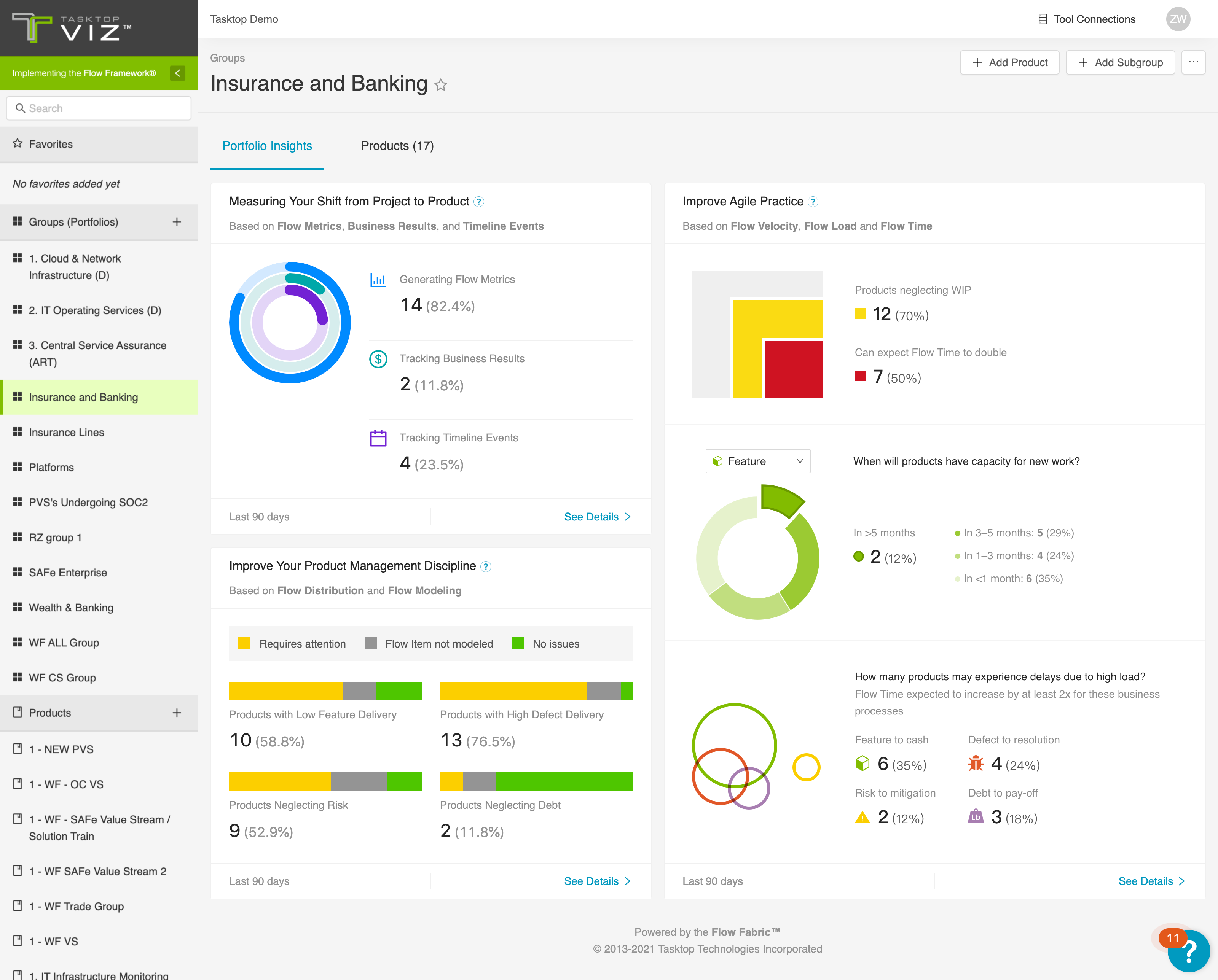Image resolution: width=1218 pixels, height=980 pixels.
Task: Click plus icon to add a Group portfolio
Action: click(x=177, y=222)
